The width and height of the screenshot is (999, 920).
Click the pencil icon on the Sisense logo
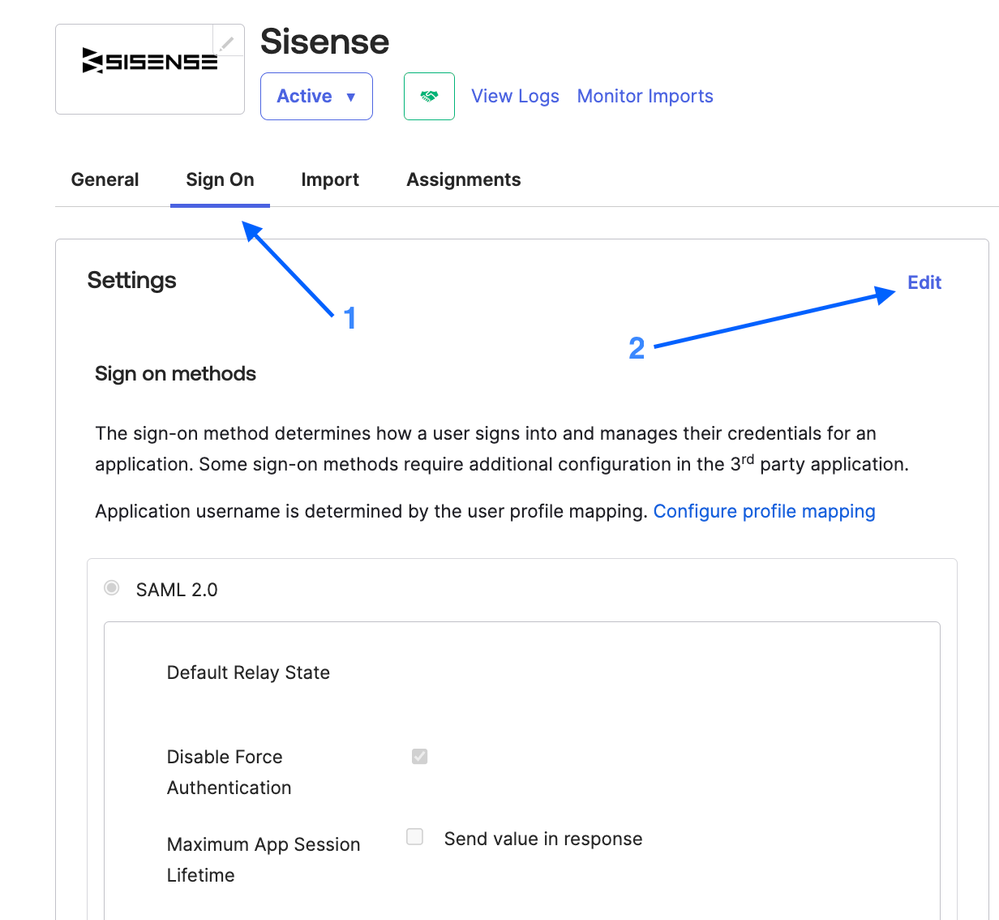tap(228, 43)
